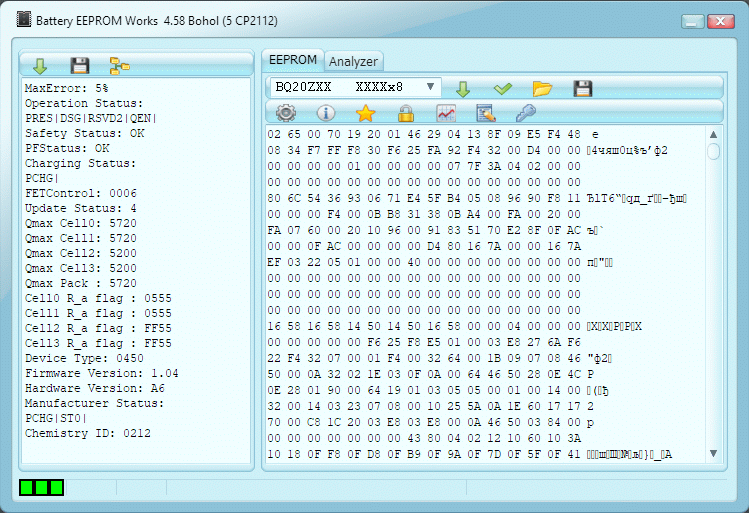The image size is (749, 513).
Task: Close the Battery EEPROM Works window
Action: [x=720, y=21]
